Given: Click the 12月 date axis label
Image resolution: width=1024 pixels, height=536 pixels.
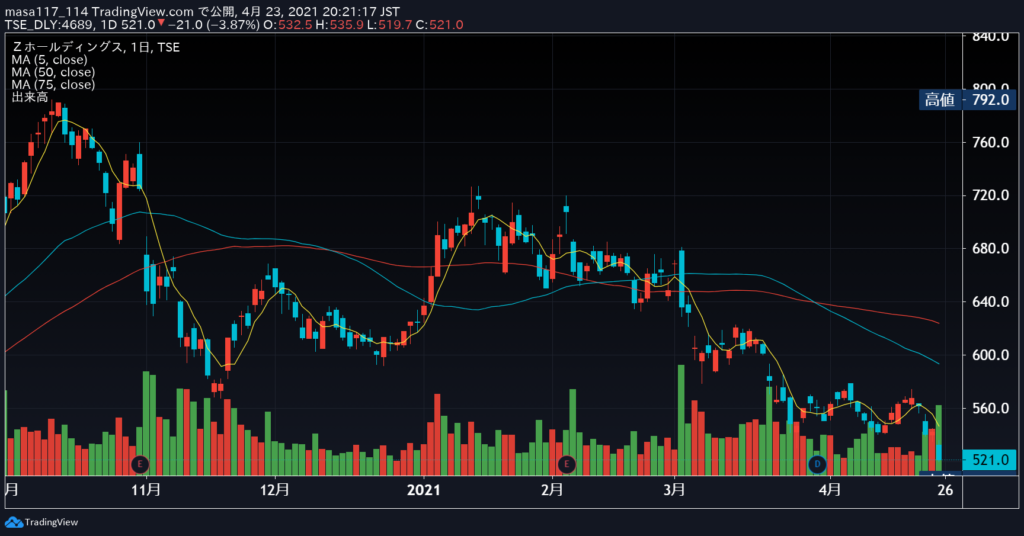Looking at the screenshot, I should click(274, 490).
